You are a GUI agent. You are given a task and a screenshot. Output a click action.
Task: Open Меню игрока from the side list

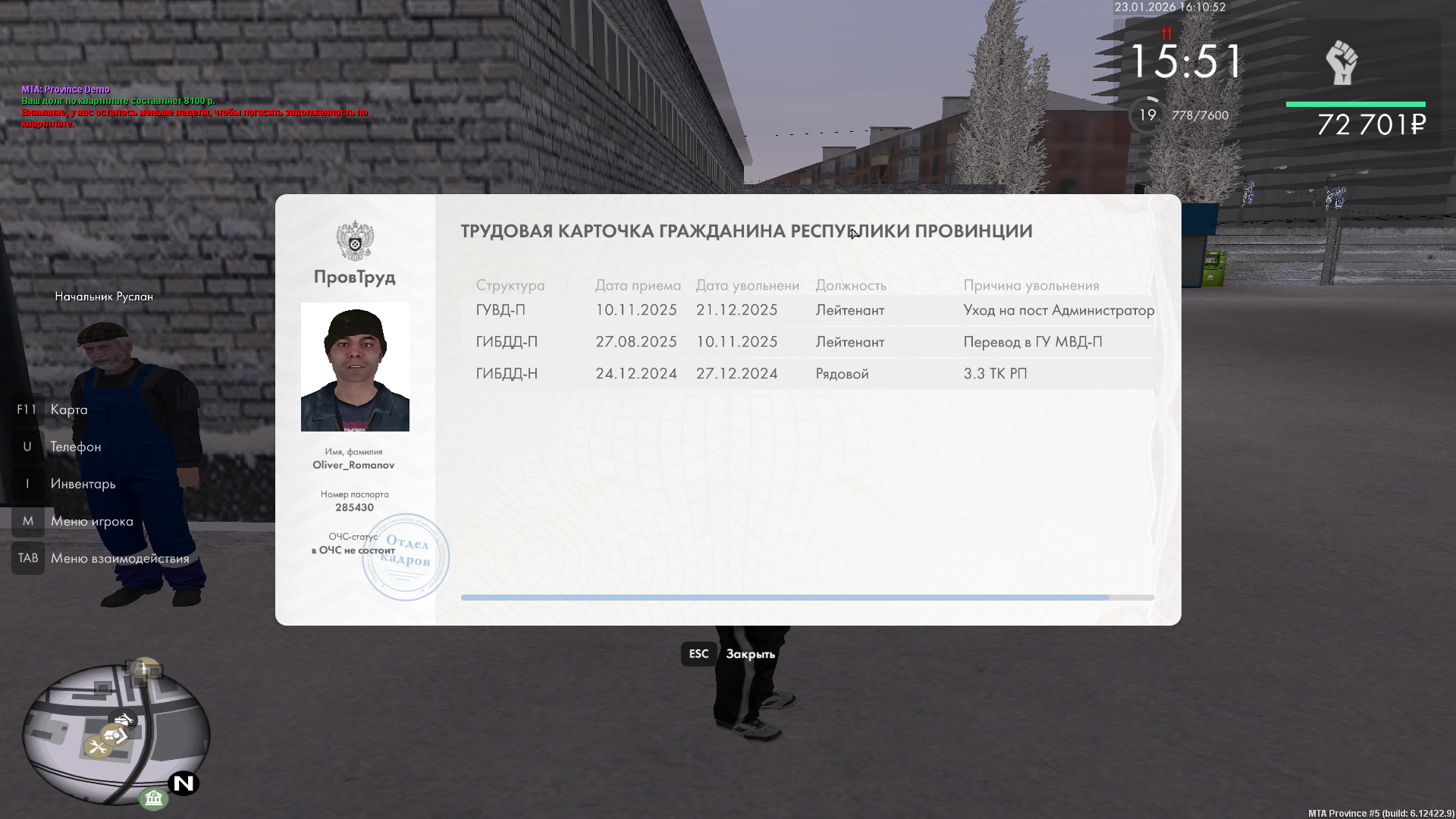[x=92, y=521]
